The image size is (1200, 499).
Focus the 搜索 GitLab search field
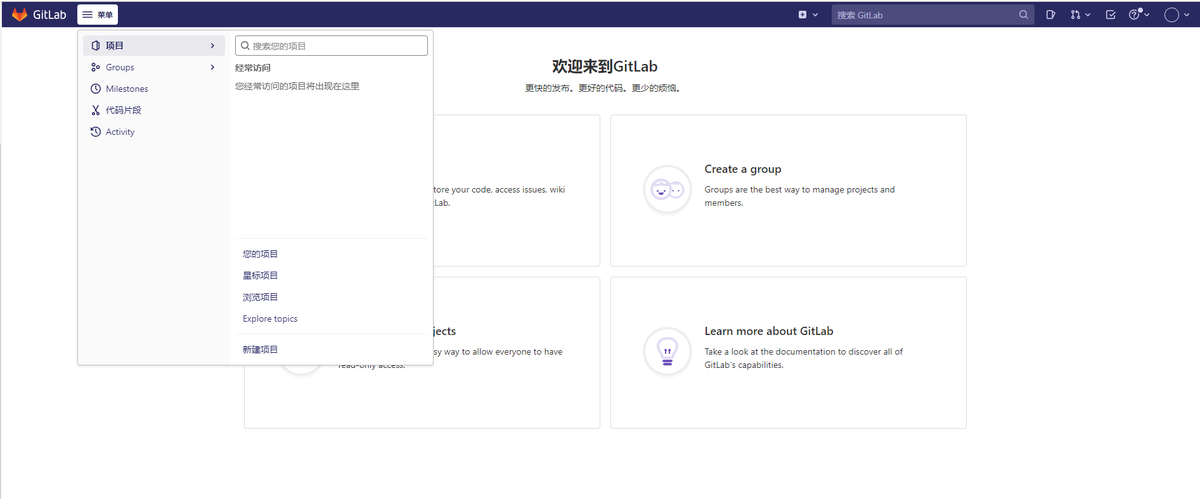(932, 15)
